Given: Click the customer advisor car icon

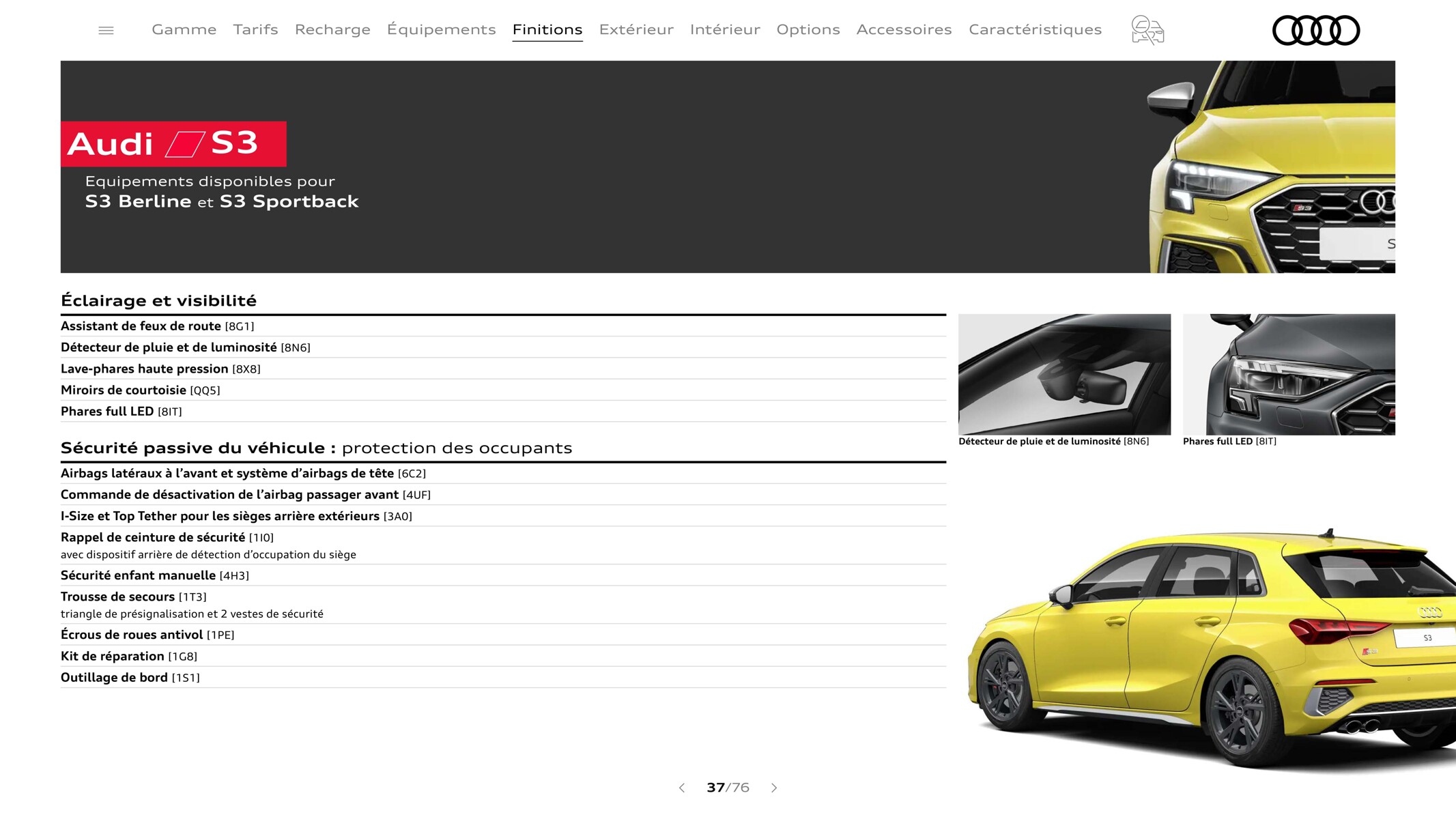Looking at the screenshot, I should (x=1147, y=30).
